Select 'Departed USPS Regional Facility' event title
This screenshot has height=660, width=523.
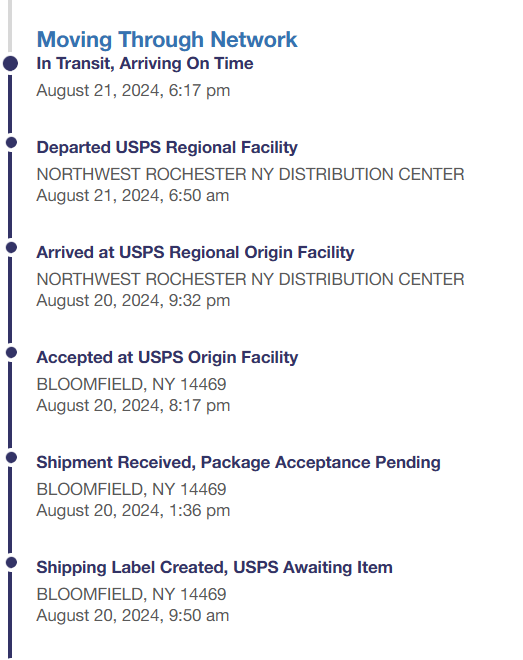[x=167, y=148]
